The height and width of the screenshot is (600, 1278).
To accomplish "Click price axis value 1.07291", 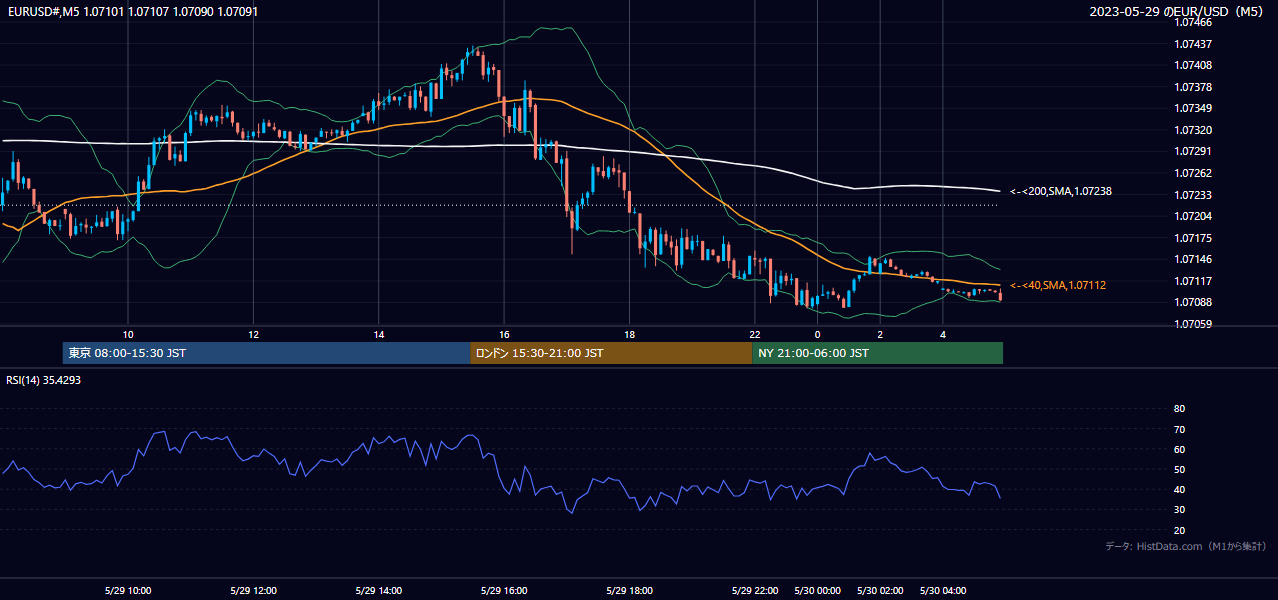I will tap(1193, 152).
